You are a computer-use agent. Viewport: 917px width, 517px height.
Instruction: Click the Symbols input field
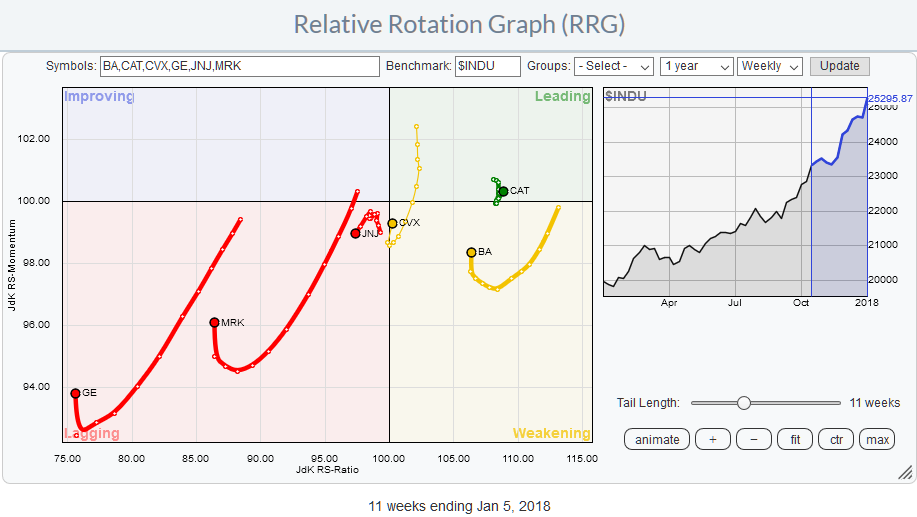coord(240,66)
